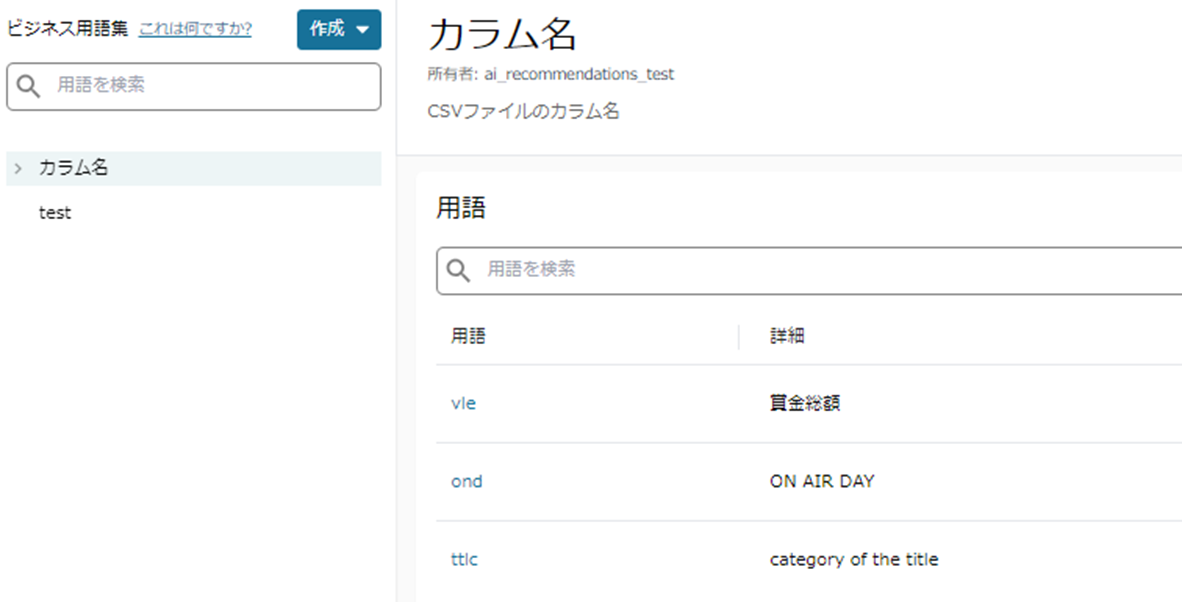Screen dimensions: 1182x602
Task: Click the 用語 section heading
Action: (461, 209)
